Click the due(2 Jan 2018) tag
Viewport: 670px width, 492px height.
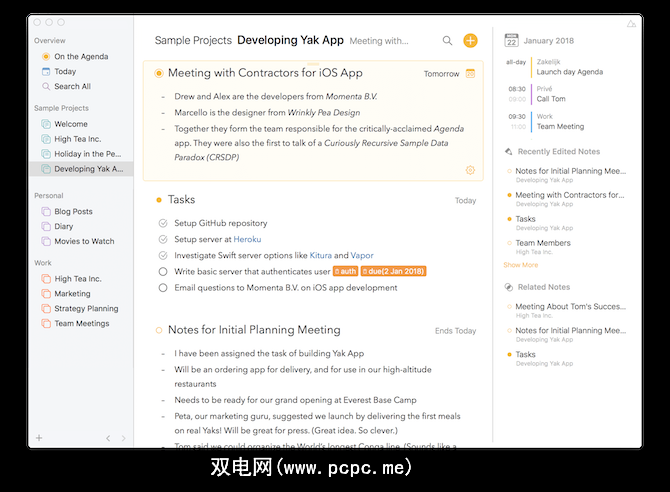click(394, 271)
